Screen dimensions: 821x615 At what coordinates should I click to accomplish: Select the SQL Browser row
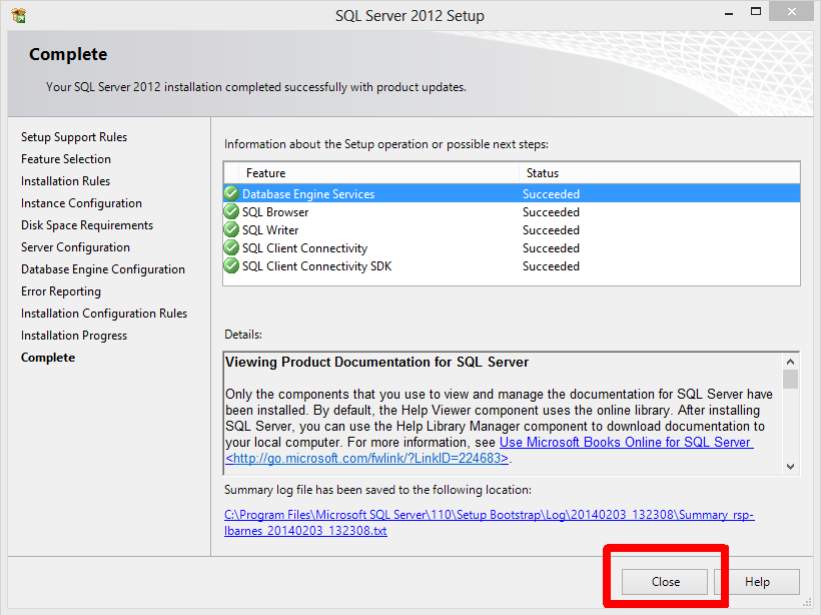(512, 211)
